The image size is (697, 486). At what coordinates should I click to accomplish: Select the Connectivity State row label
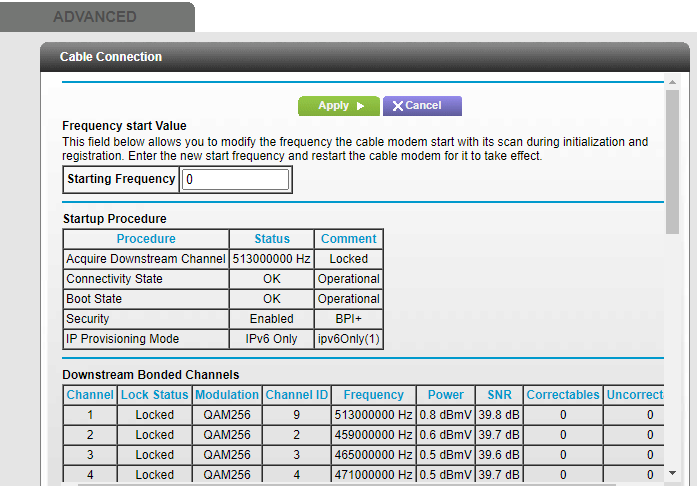tap(146, 279)
